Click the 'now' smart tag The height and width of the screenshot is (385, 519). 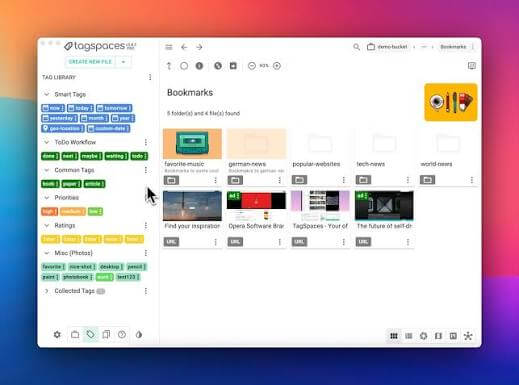[x=53, y=108]
